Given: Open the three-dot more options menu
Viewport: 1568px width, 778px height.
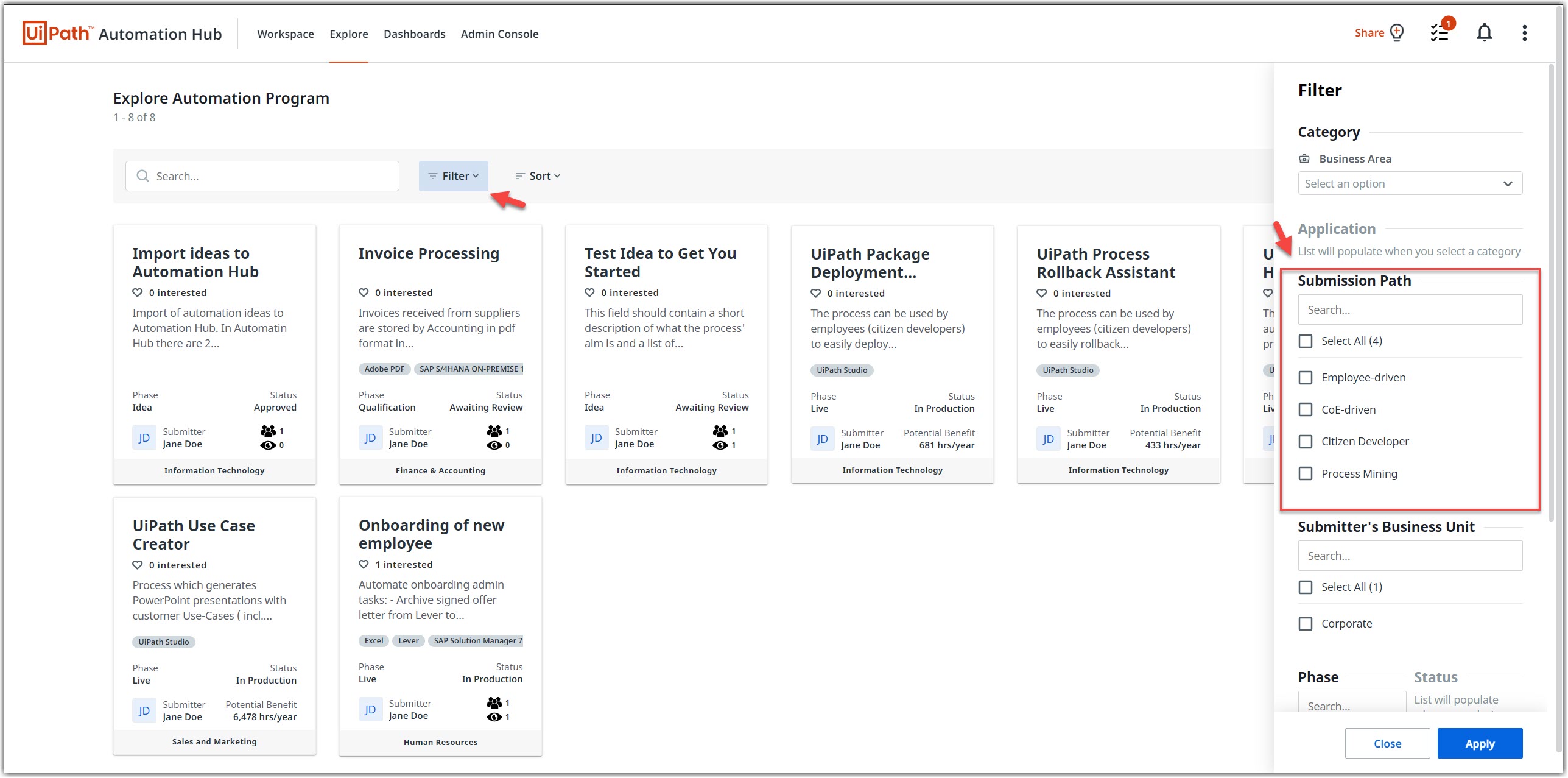Looking at the screenshot, I should click(1524, 33).
